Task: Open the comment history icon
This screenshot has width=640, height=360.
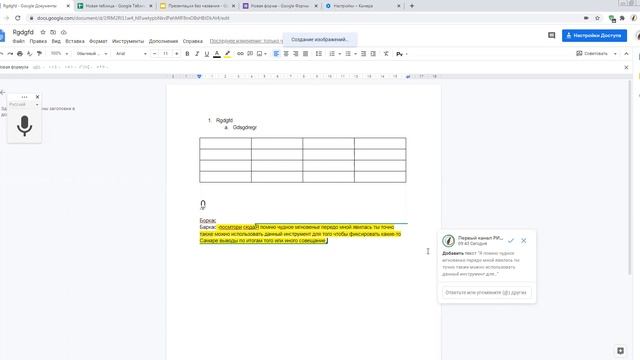Action: click(x=551, y=36)
